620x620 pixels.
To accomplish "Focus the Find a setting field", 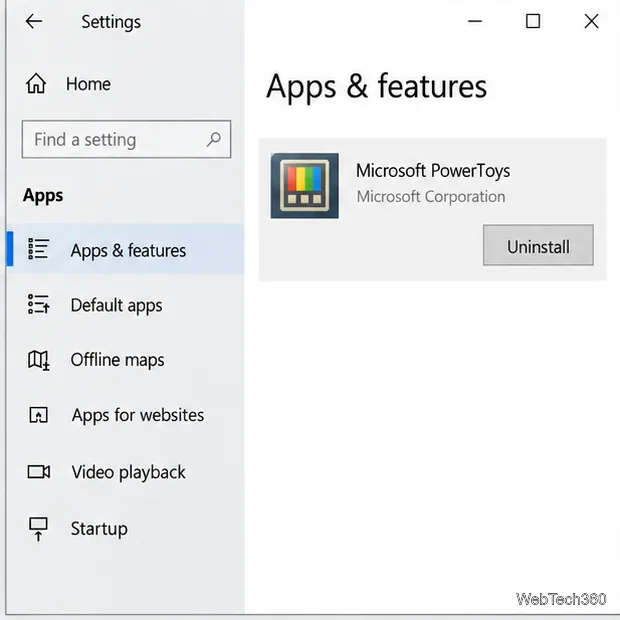I will pyautogui.click(x=126, y=139).
